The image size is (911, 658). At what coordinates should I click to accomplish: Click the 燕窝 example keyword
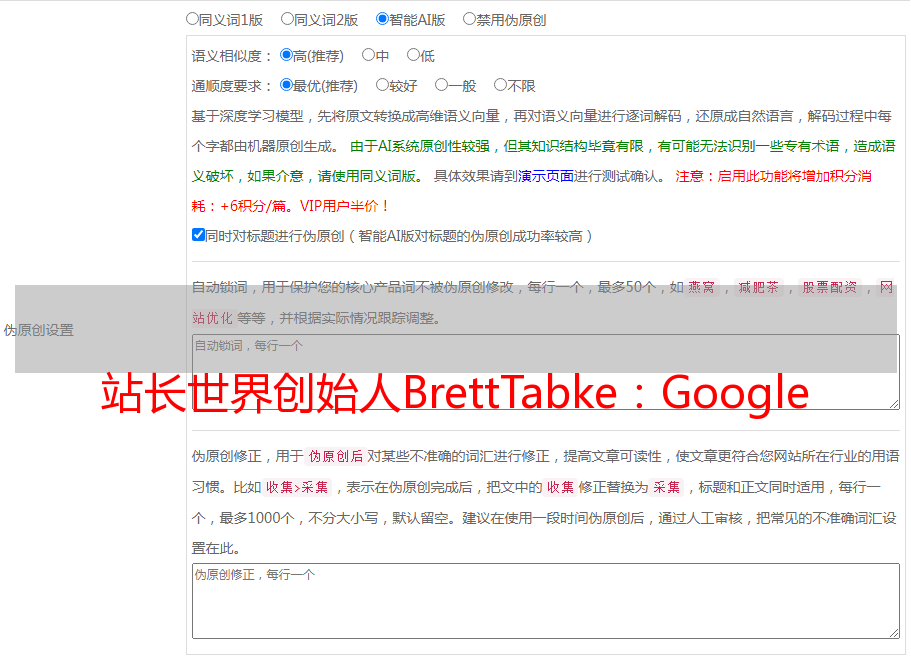tap(701, 287)
